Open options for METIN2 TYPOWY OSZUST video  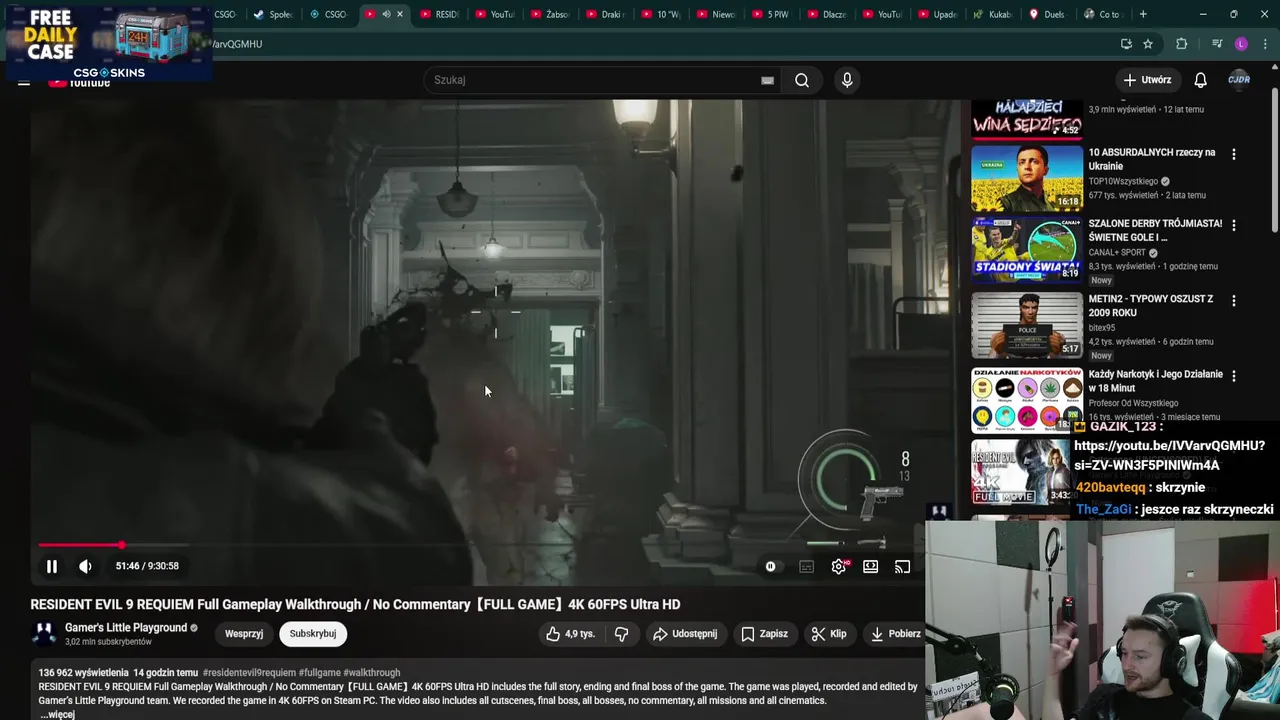tap(1233, 301)
